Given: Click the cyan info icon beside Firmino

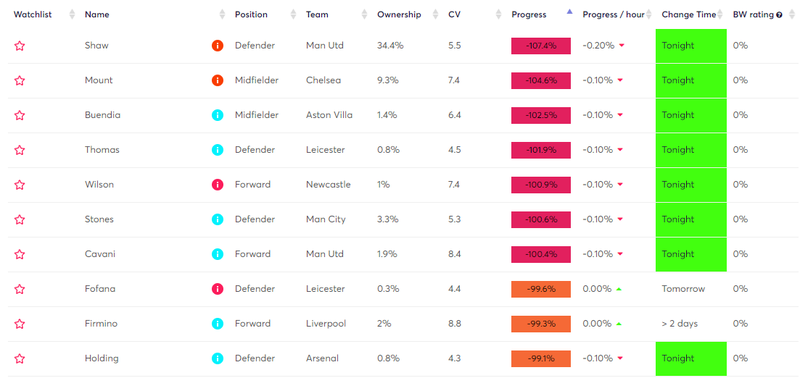Looking at the screenshot, I should pos(217,324).
